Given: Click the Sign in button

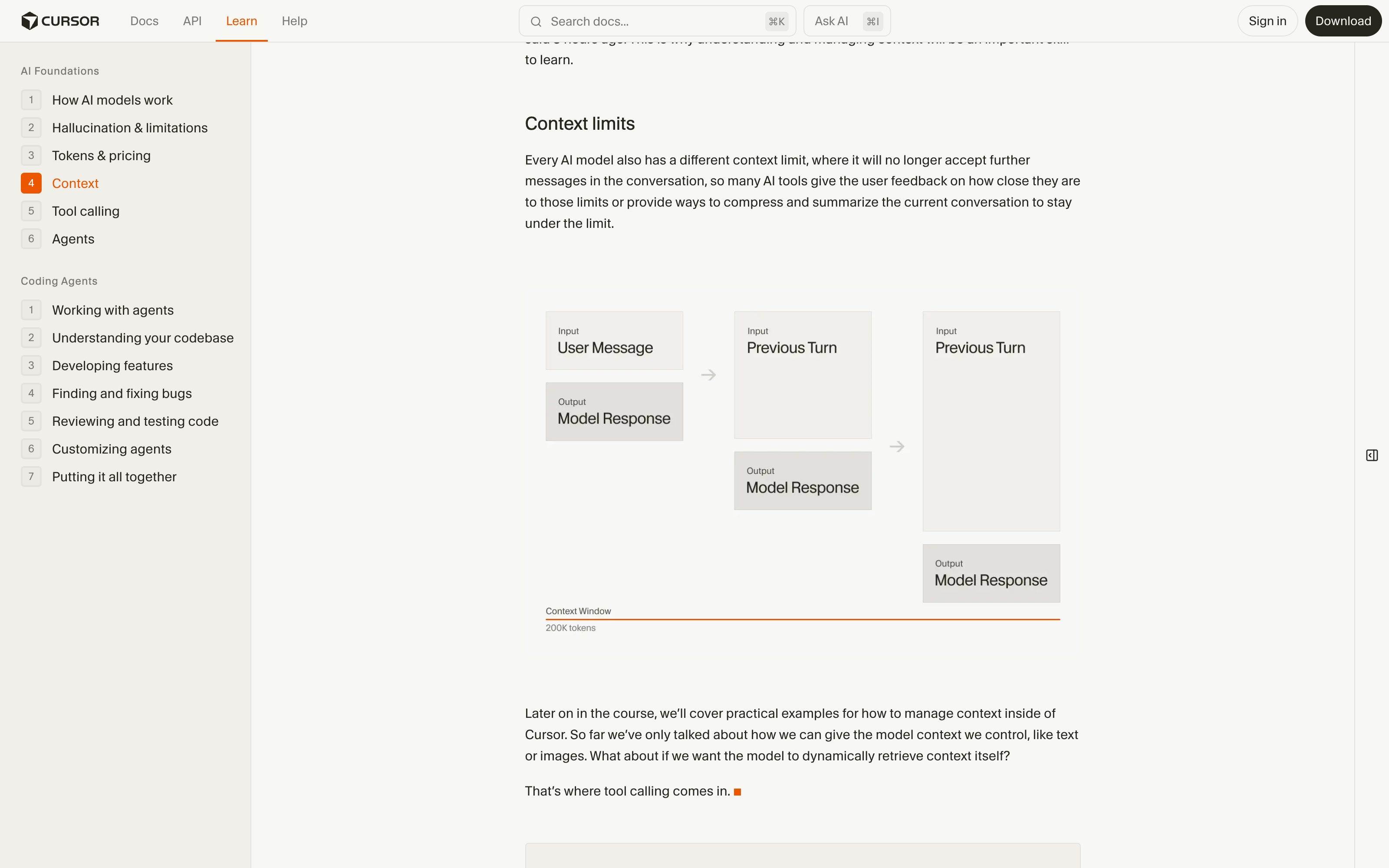Looking at the screenshot, I should coord(1267,21).
